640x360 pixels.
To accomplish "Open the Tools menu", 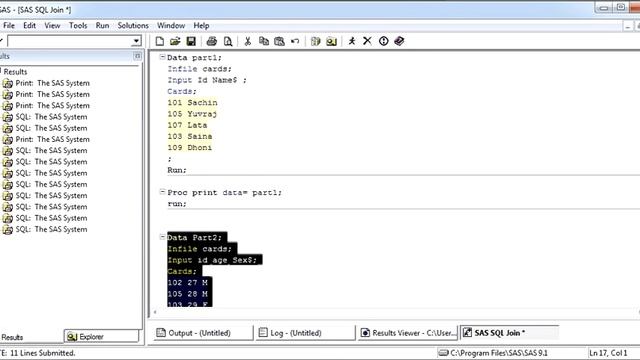I will pyautogui.click(x=78, y=25).
